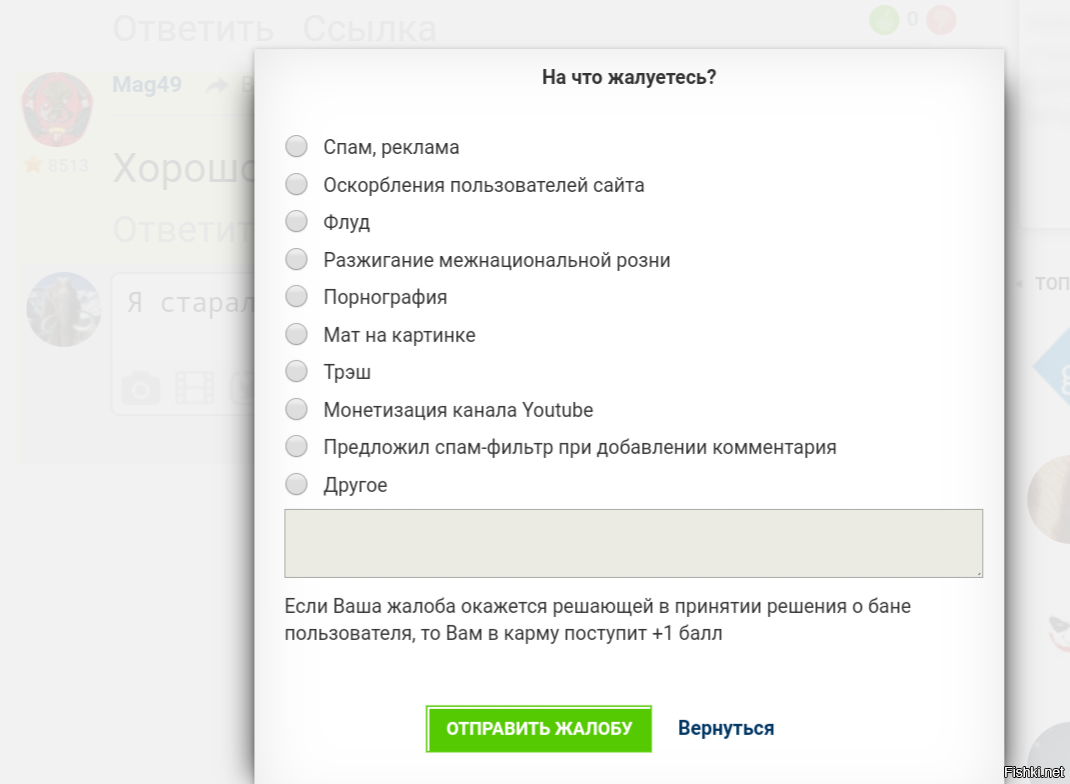Click the reply arrow icon beside Mag49

pyautogui.click(x=218, y=85)
